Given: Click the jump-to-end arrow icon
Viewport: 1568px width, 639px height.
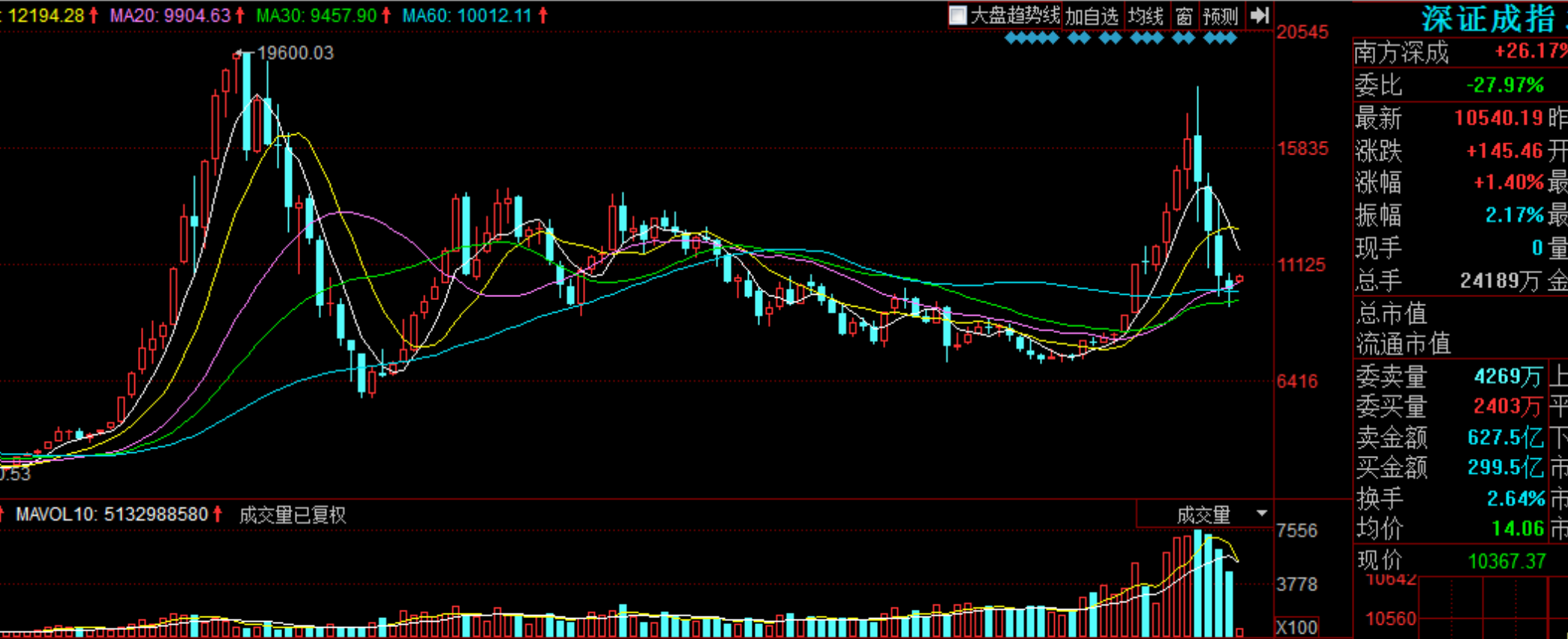Looking at the screenshot, I should pos(1259,15).
